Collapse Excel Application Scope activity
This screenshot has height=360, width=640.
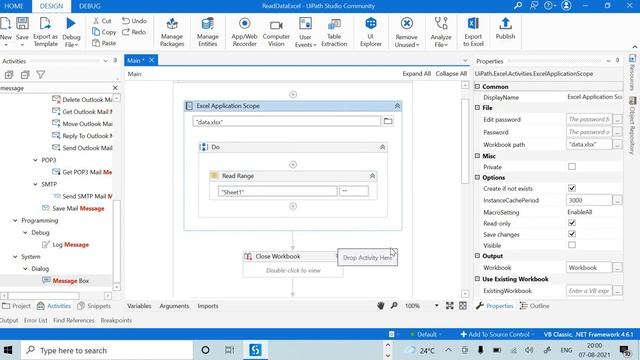(x=397, y=106)
